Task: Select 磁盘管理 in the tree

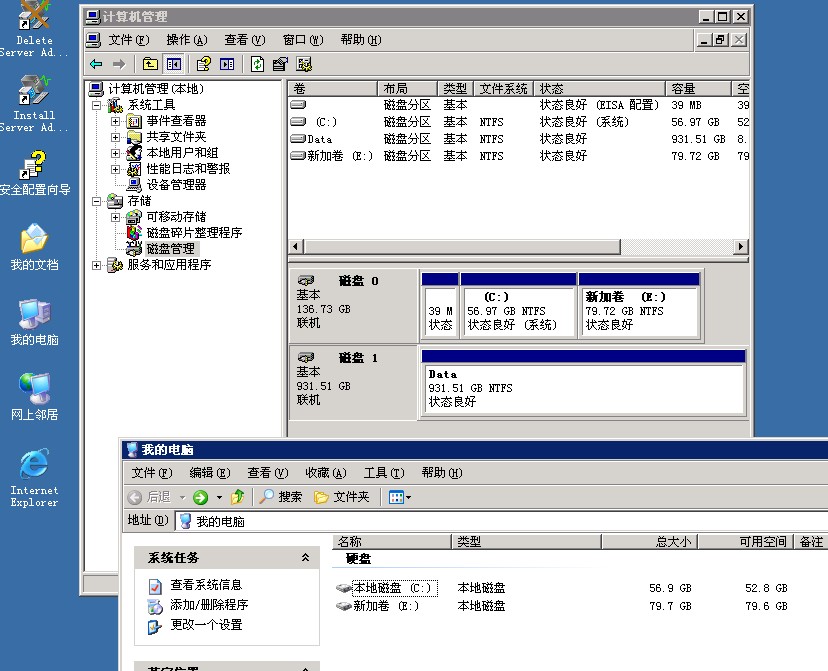Action: (171, 249)
